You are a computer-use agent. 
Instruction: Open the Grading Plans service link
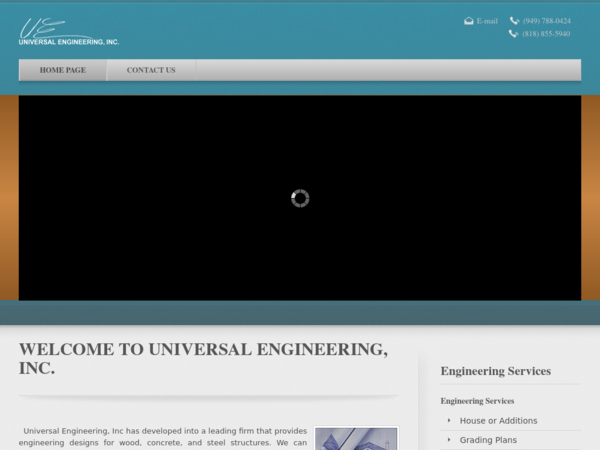(x=488, y=440)
